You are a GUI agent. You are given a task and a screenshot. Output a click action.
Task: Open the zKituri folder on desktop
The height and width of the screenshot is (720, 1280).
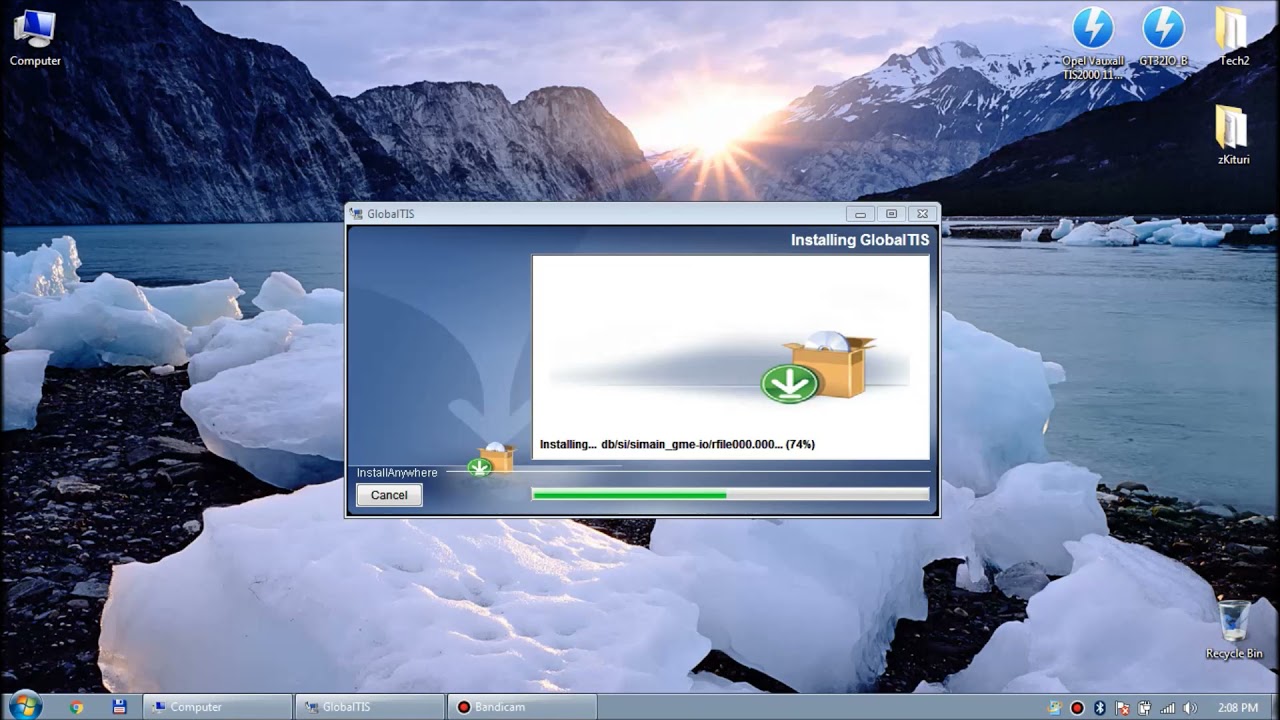tap(1233, 136)
